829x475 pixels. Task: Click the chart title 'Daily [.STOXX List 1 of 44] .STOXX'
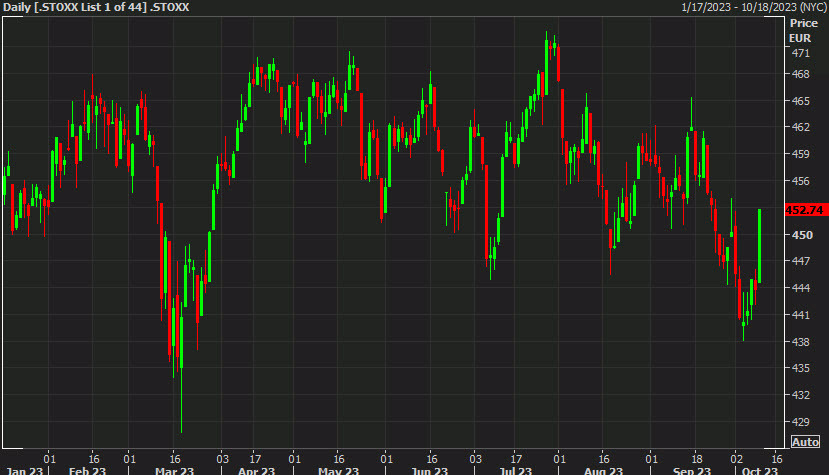[96, 7]
